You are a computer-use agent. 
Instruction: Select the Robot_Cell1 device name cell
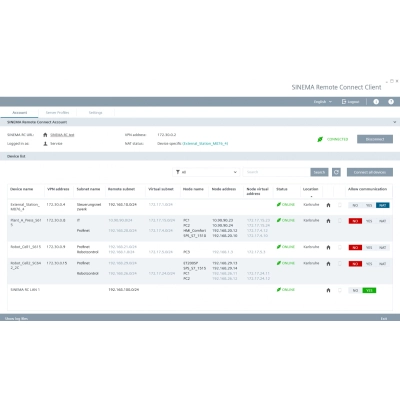point(26,247)
